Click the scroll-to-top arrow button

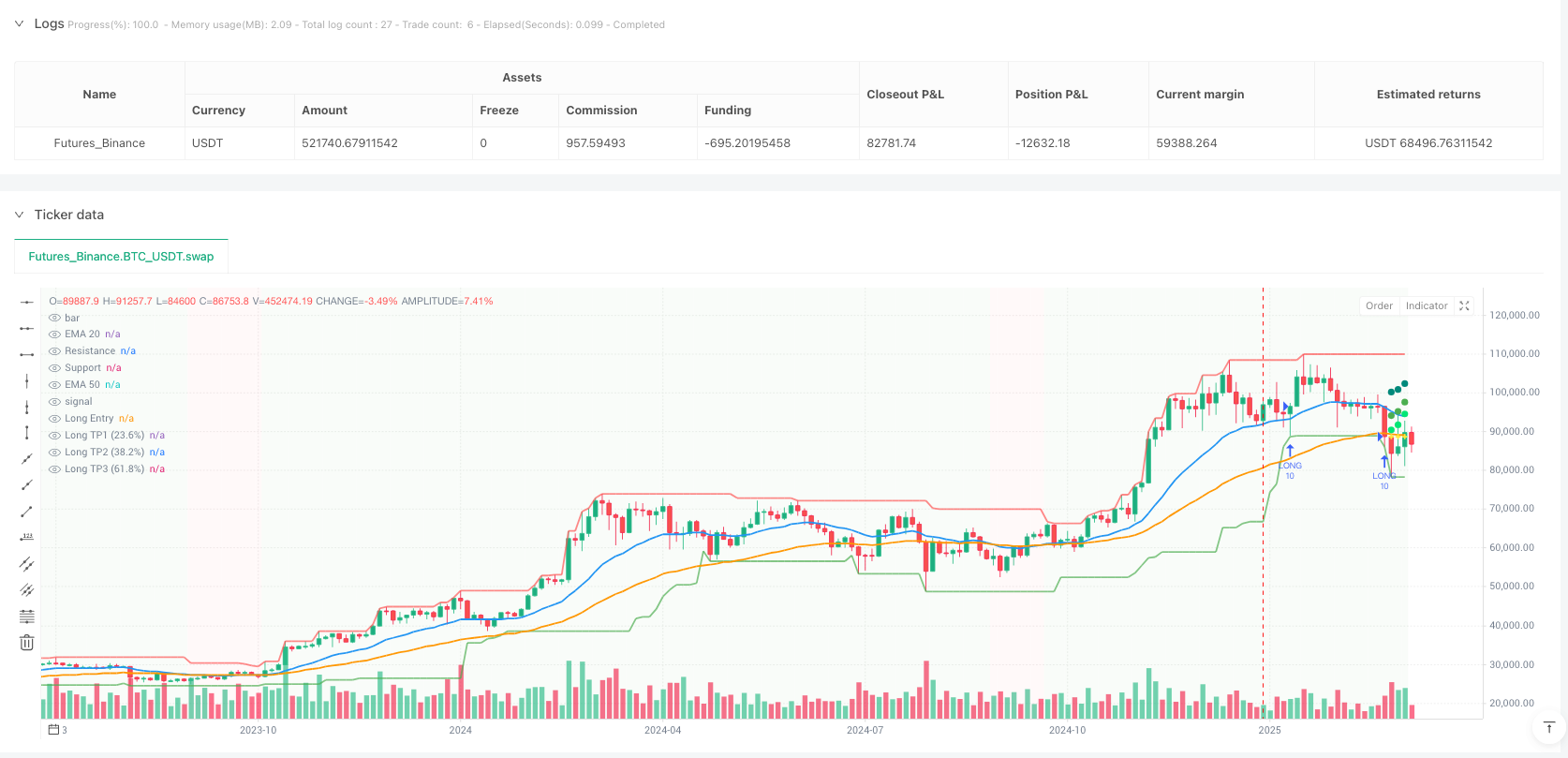coord(1548,728)
